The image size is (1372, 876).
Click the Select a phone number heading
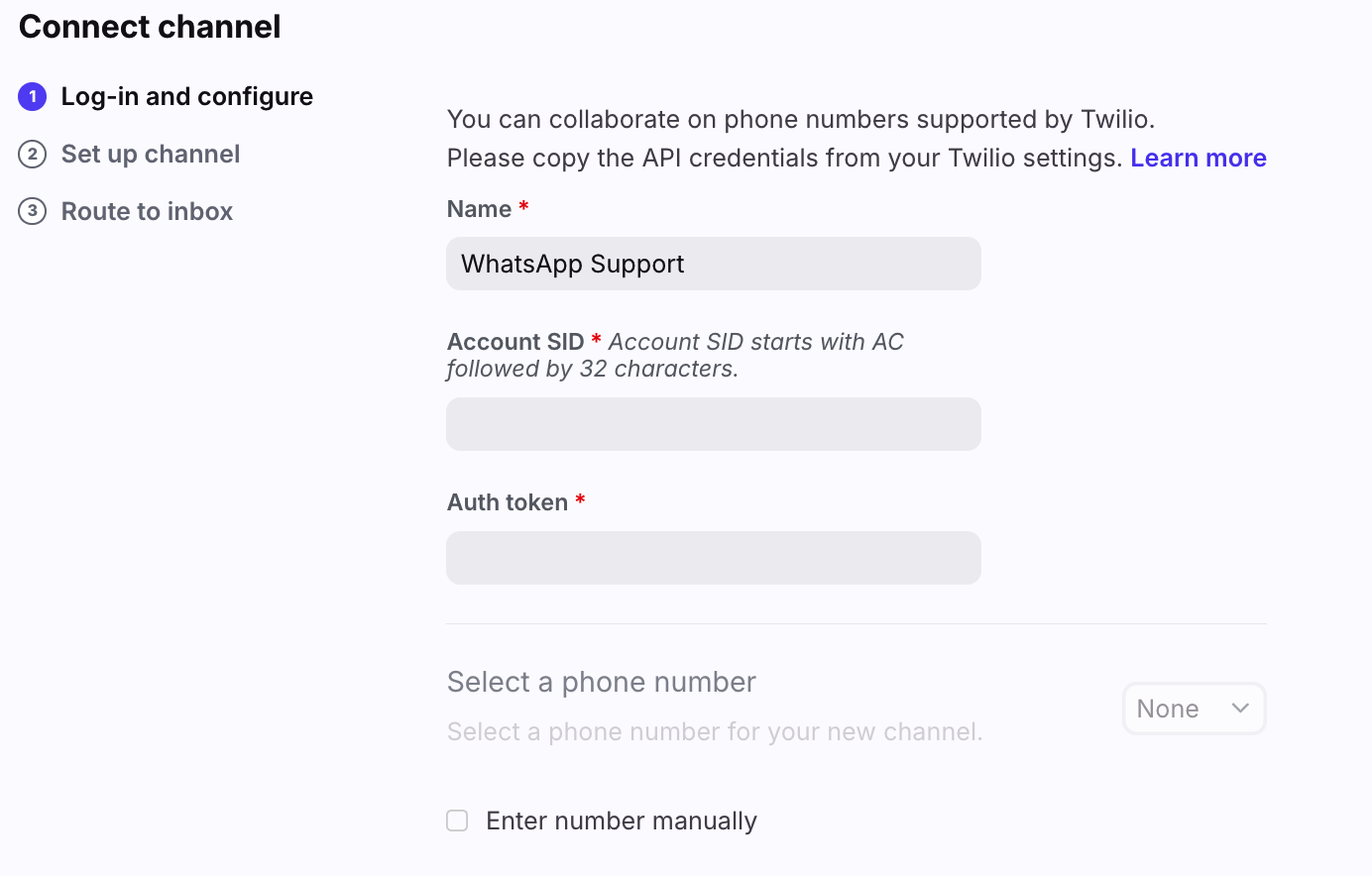(x=601, y=682)
